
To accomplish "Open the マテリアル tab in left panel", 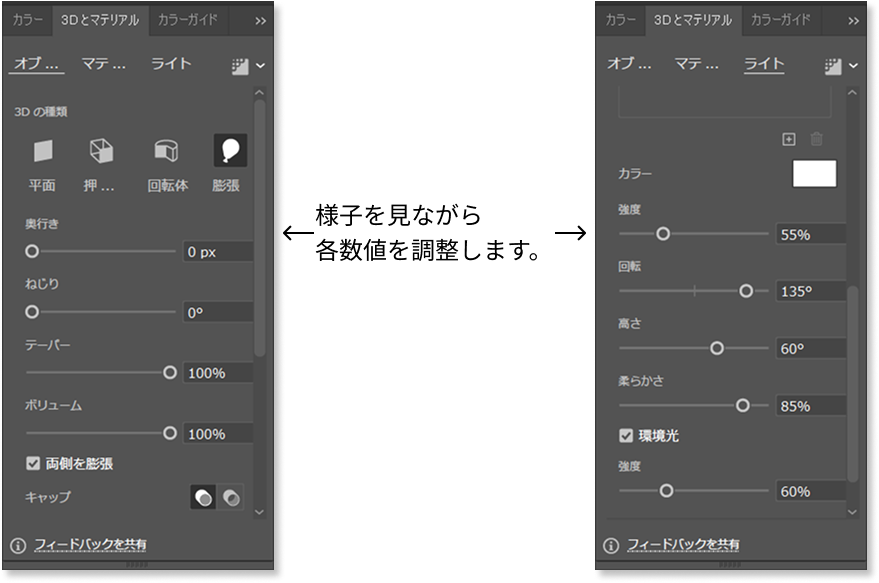I will (106, 64).
